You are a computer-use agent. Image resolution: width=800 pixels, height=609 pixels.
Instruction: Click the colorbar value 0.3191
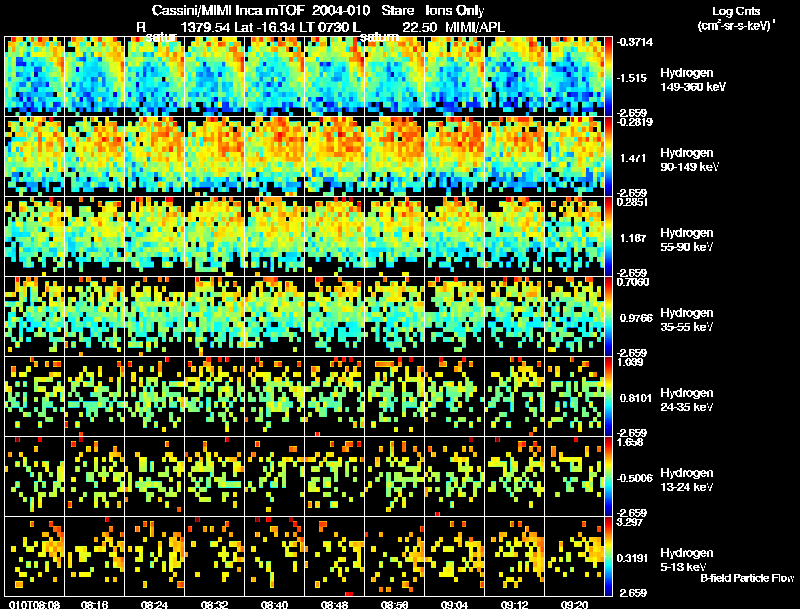(x=633, y=558)
